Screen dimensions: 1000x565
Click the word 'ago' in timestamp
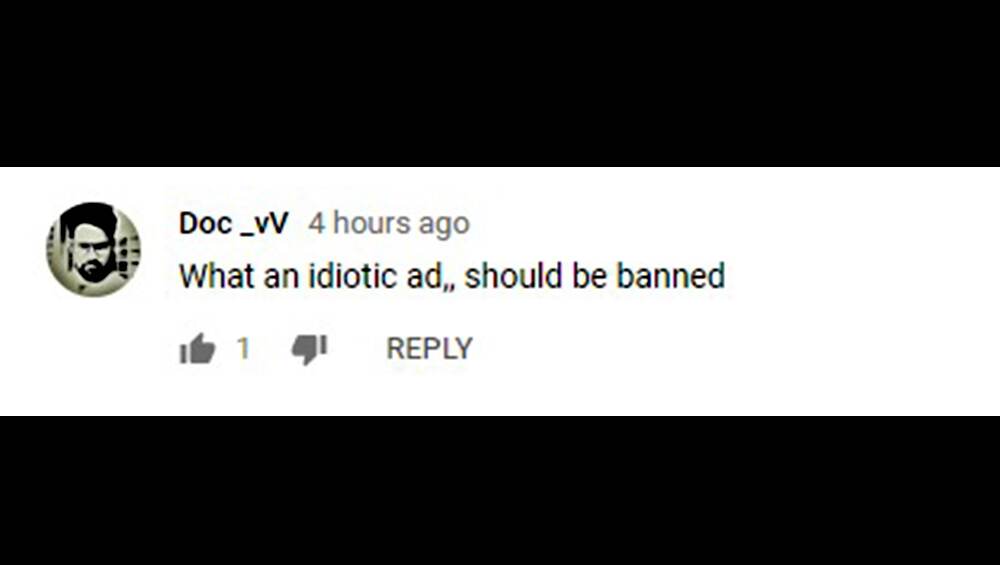(444, 226)
